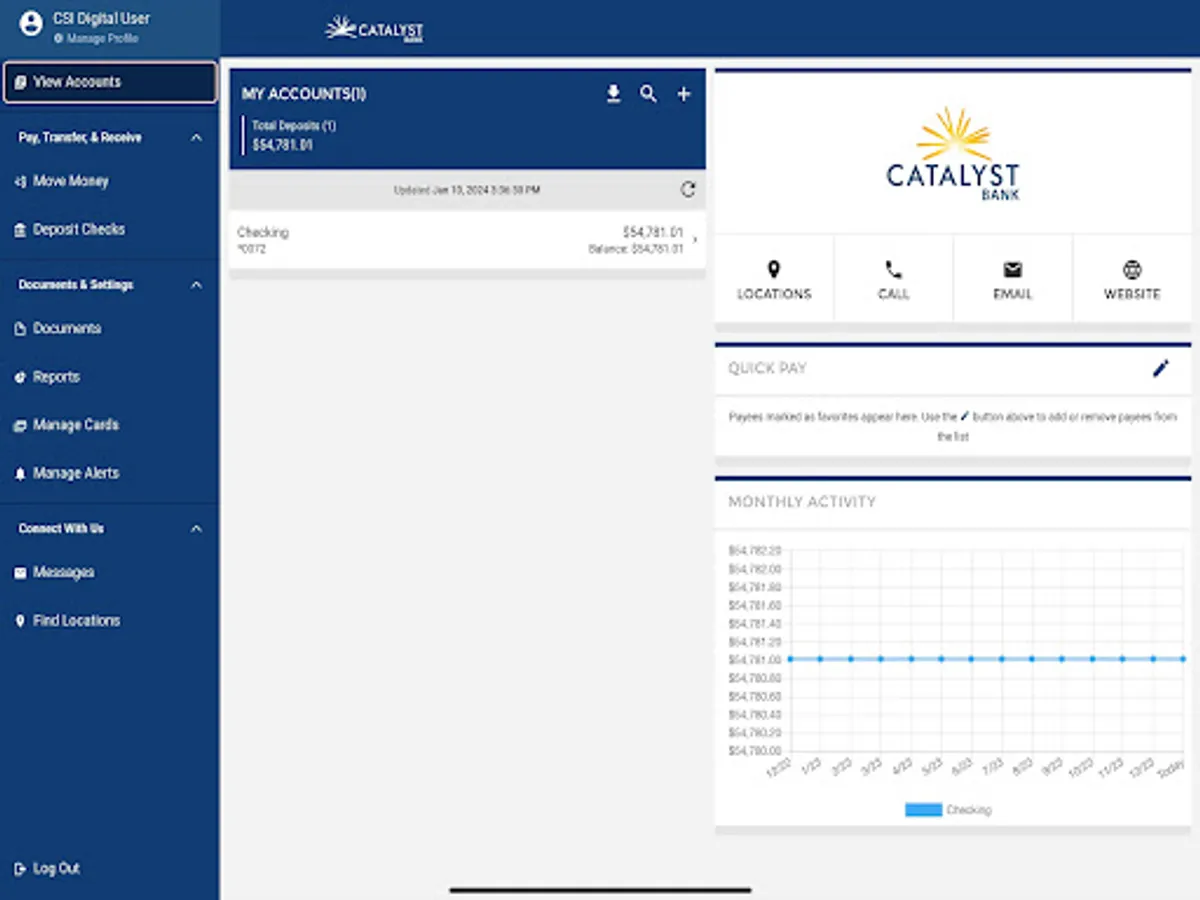Refresh the account balances
1200x900 pixels.
click(688, 189)
